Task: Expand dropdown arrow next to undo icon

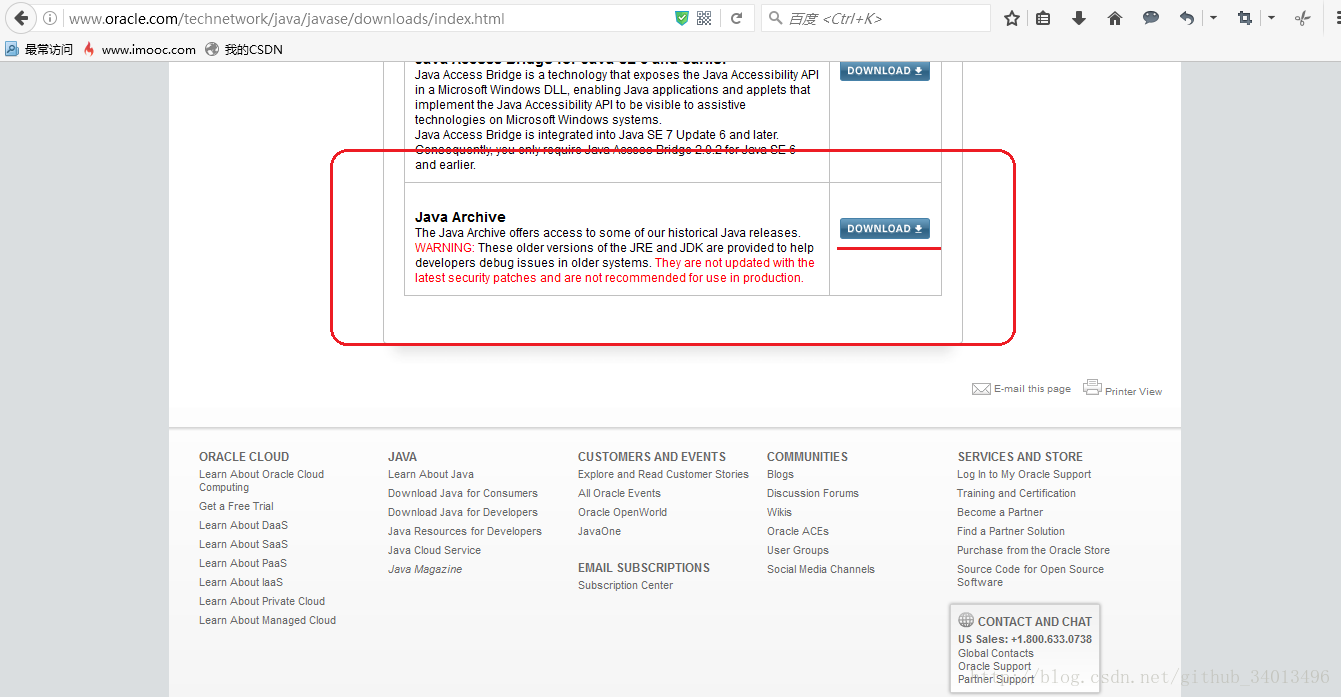Action: pos(1213,18)
